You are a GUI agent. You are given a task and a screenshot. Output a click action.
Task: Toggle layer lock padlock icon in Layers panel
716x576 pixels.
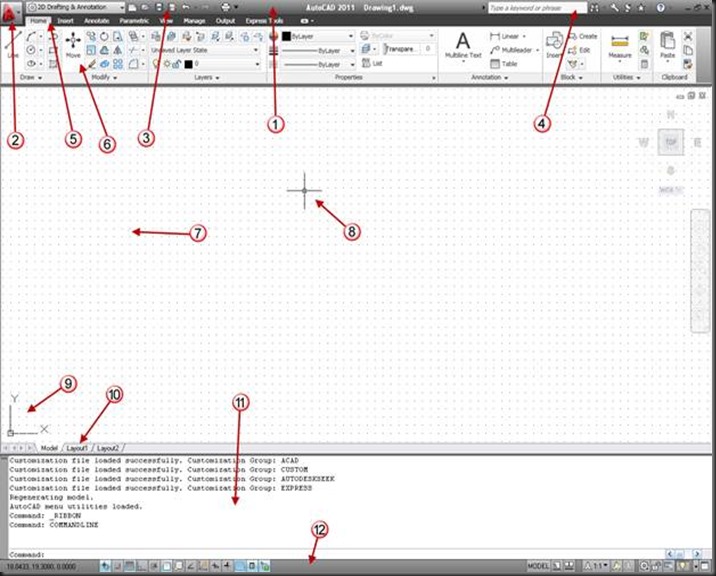[177, 64]
